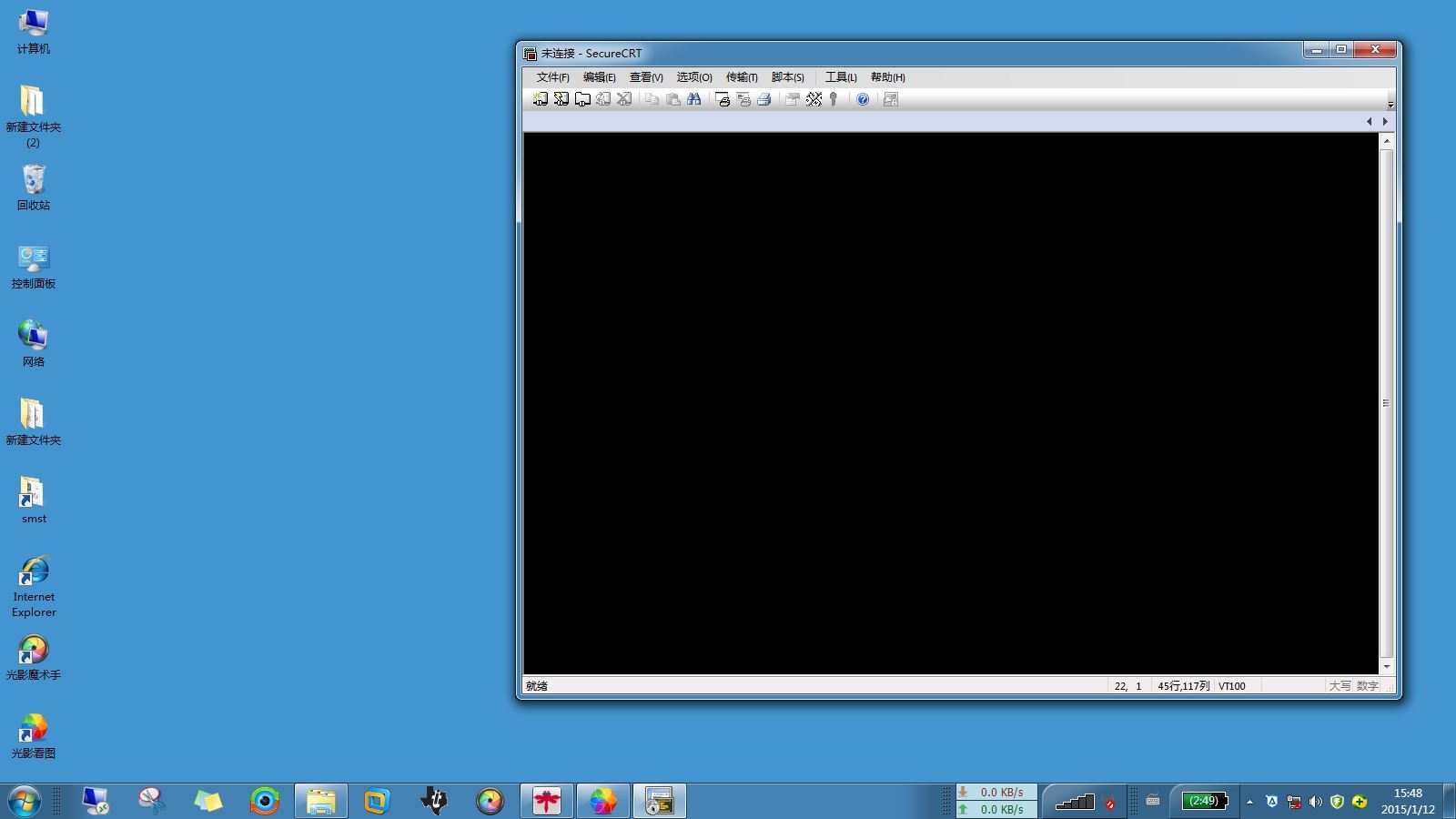Viewport: 1456px width, 819px height.
Task: Click the tab bar right scroll arrow
Action: click(x=1386, y=121)
